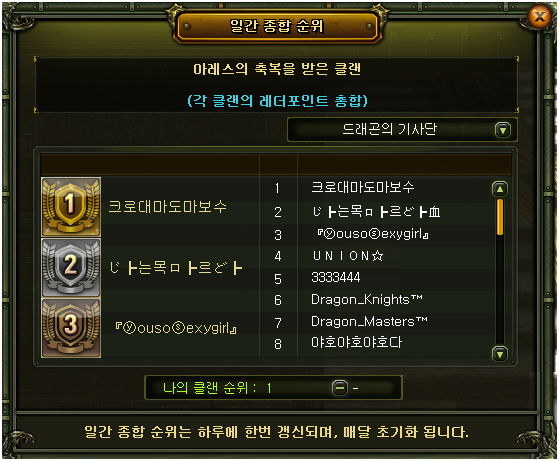Screen dimensions: 559x461
Task: Click the ranking list scroll up arrow
Action: [500, 189]
